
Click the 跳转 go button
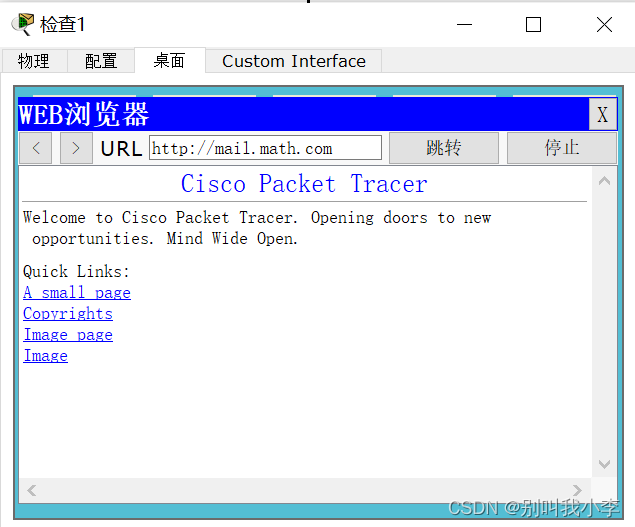tap(444, 148)
